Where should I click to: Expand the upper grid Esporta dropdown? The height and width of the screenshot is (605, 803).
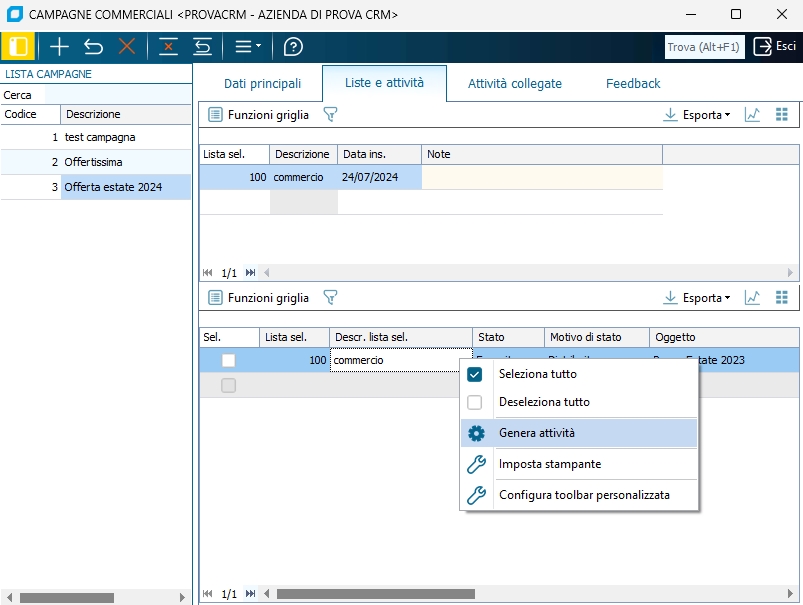click(x=697, y=115)
